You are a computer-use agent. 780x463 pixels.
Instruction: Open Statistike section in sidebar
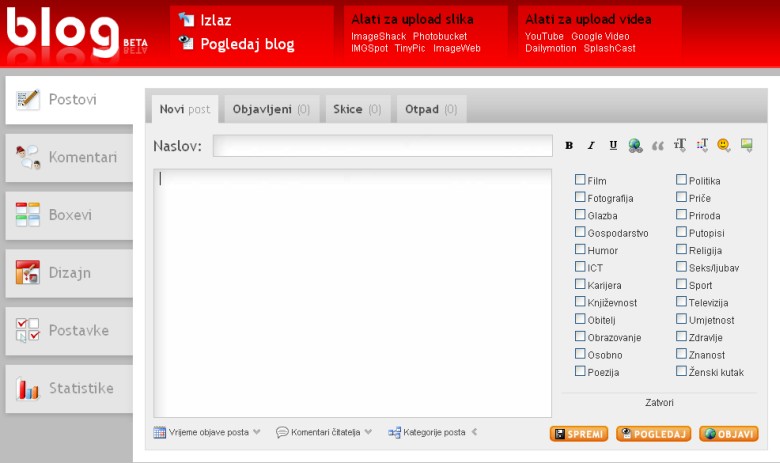pyautogui.click(x=69, y=388)
